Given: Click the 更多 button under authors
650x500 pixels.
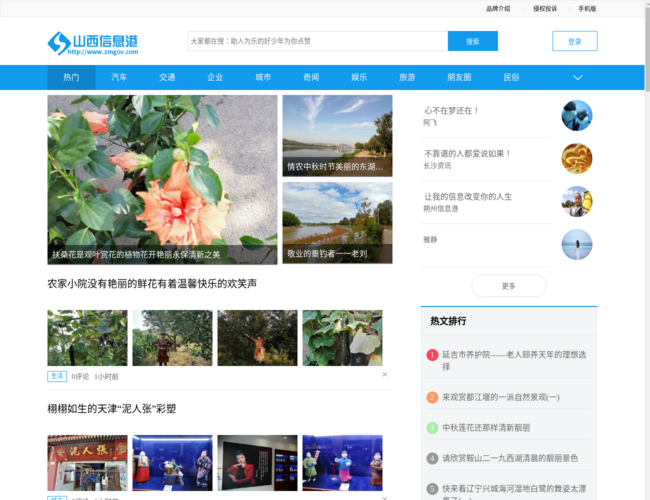Looking at the screenshot, I should pyautogui.click(x=509, y=286).
